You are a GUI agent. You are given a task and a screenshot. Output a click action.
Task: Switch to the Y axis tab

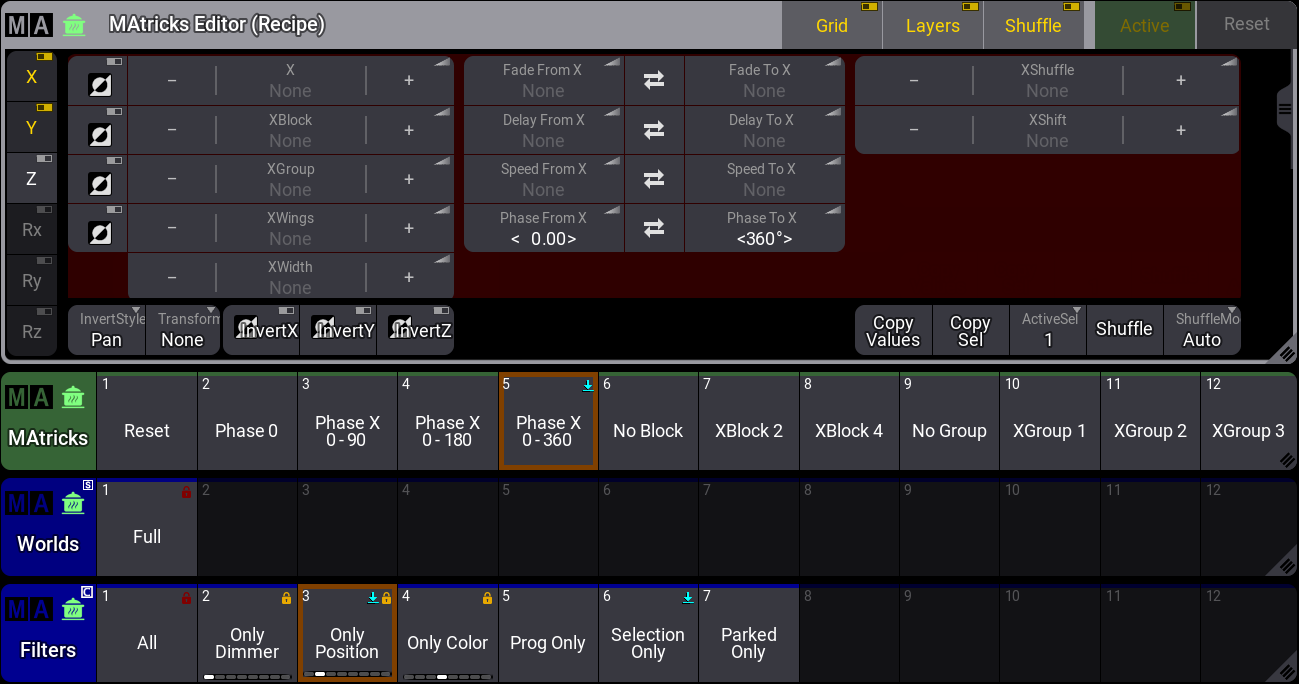[x=32, y=127]
